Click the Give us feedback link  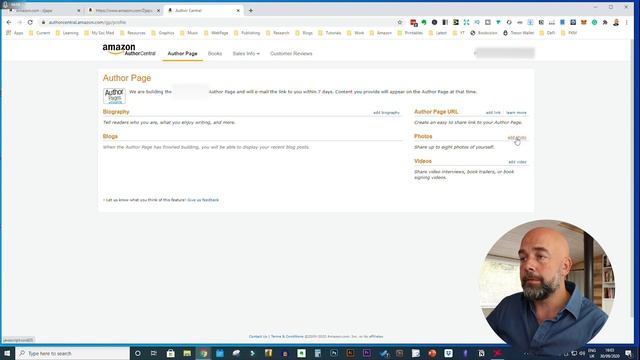[203, 200]
